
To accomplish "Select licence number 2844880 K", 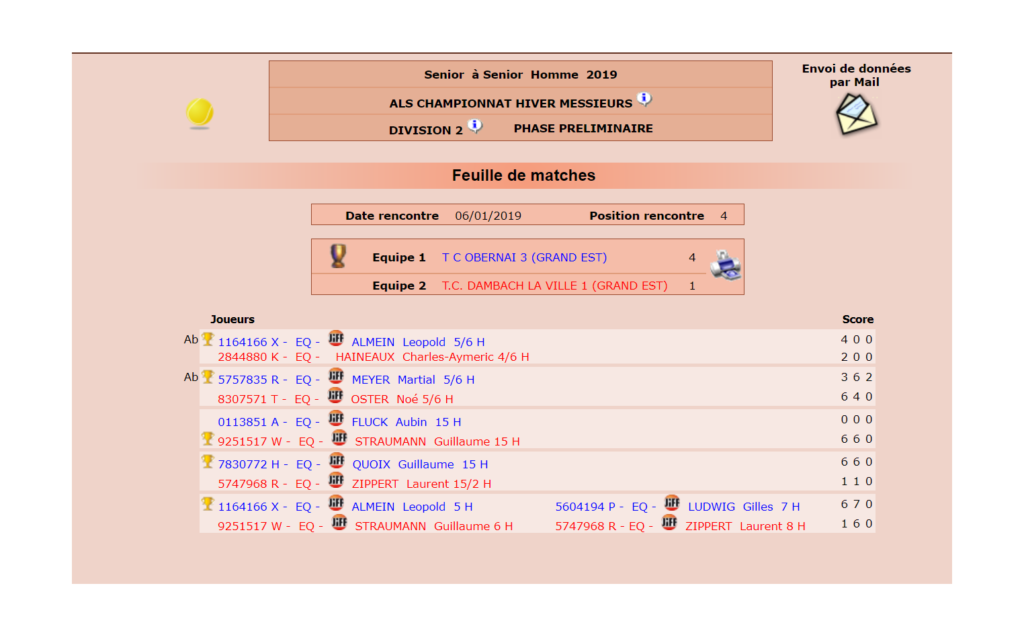I will pos(248,357).
